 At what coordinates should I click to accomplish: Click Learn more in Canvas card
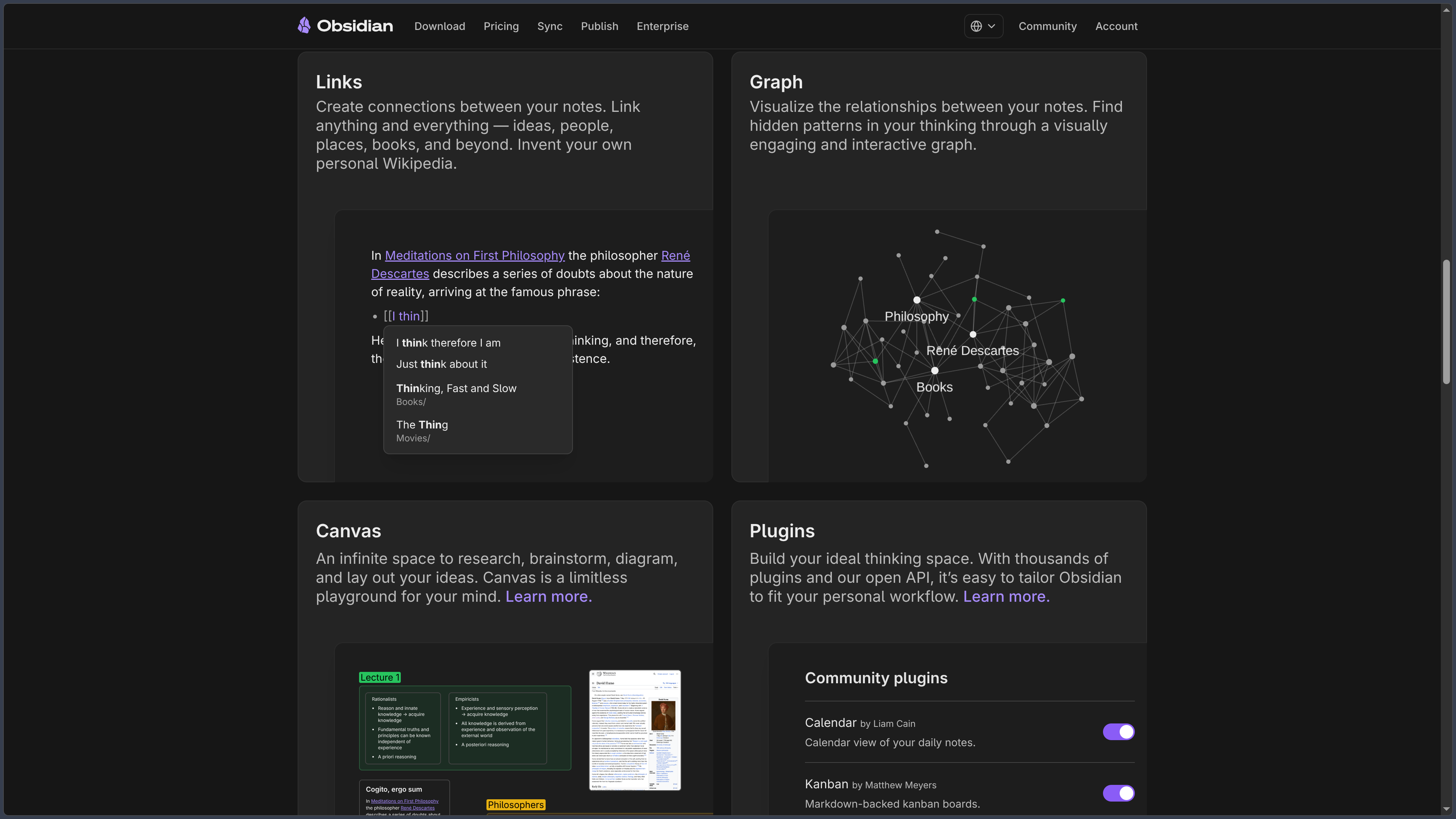point(548,596)
